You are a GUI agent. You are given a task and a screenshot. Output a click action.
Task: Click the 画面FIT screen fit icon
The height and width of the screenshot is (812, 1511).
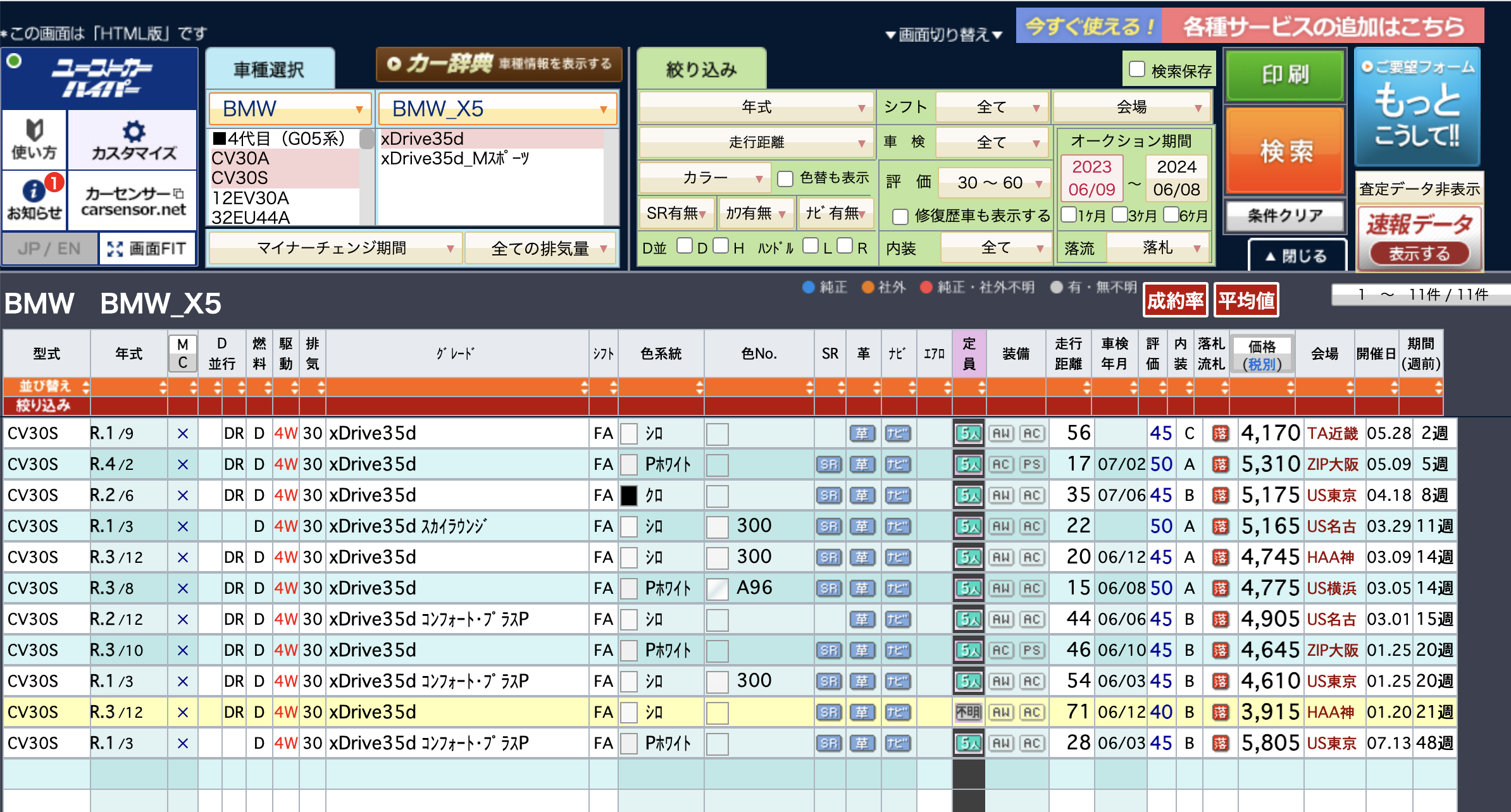(x=147, y=249)
